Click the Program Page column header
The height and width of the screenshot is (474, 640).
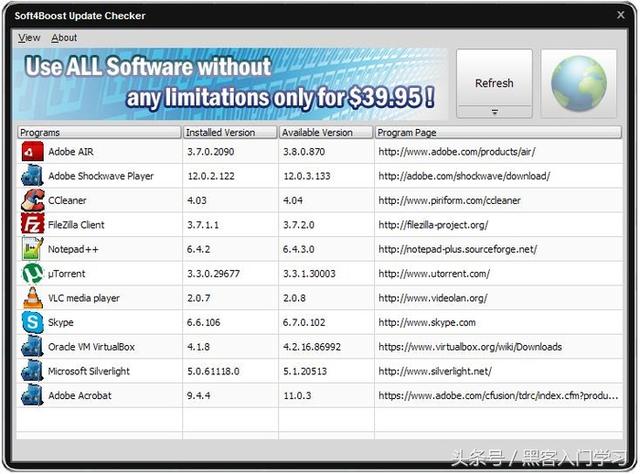point(498,132)
